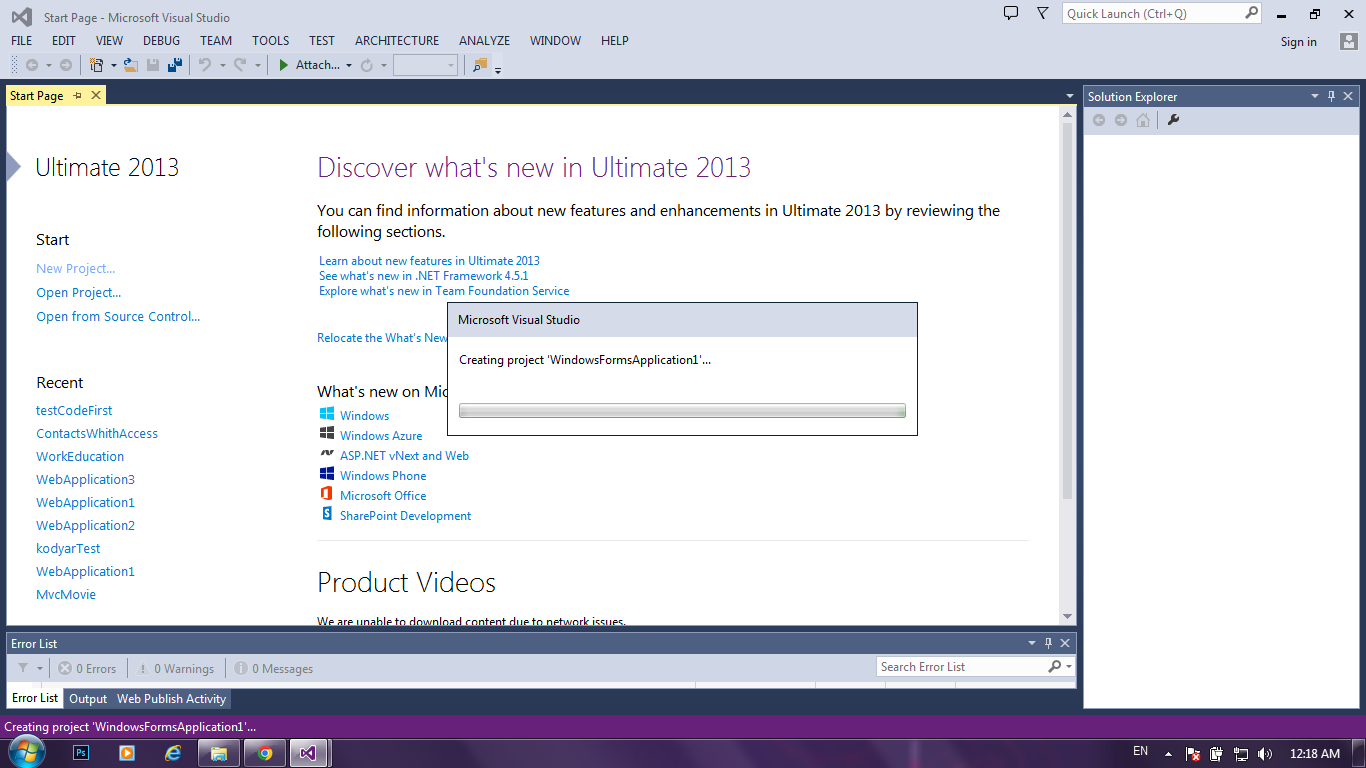Click the Find in Files toolbar icon
This screenshot has height=768, width=1366.
(480, 65)
